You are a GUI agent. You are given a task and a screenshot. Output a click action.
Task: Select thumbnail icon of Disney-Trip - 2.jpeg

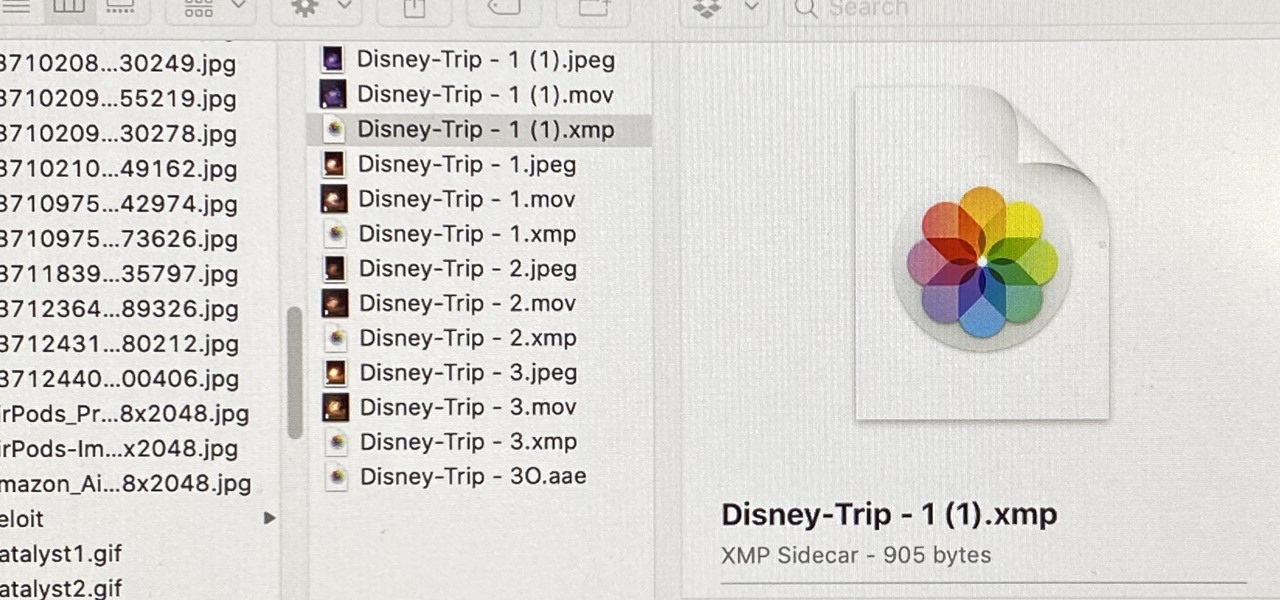coord(335,269)
